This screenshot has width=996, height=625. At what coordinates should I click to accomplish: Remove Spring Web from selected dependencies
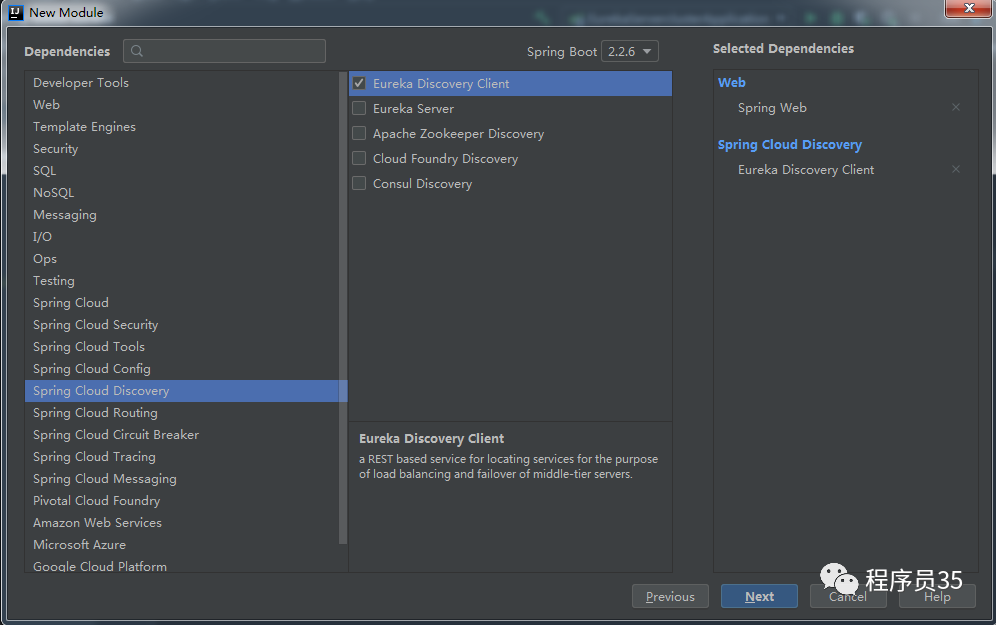955,107
